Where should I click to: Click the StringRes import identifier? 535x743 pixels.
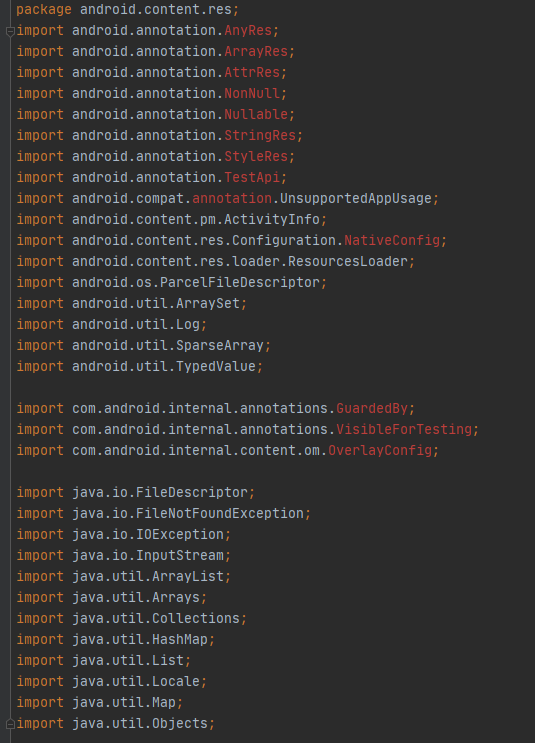(x=260, y=136)
